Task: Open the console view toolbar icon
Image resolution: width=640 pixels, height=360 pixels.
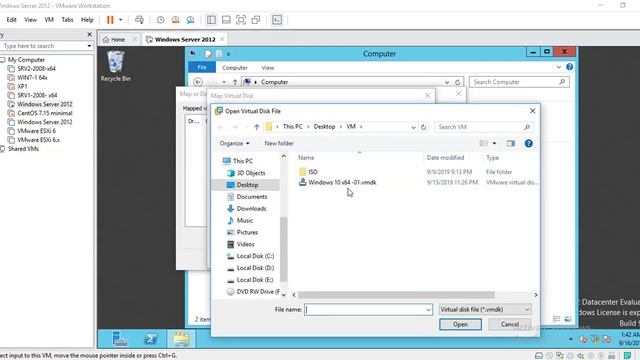Action: [x=277, y=20]
